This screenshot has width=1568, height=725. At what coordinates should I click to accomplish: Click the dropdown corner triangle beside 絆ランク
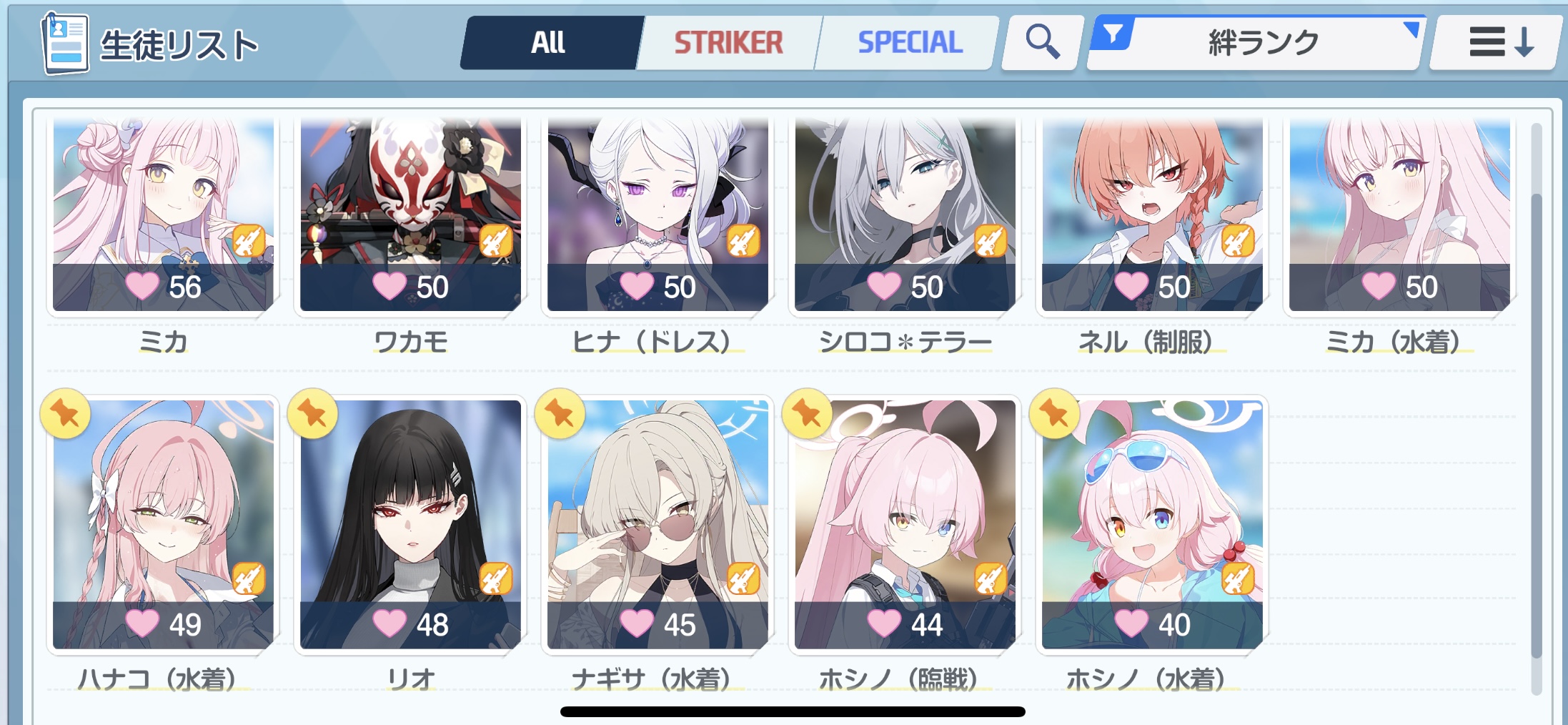click(x=1411, y=29)
